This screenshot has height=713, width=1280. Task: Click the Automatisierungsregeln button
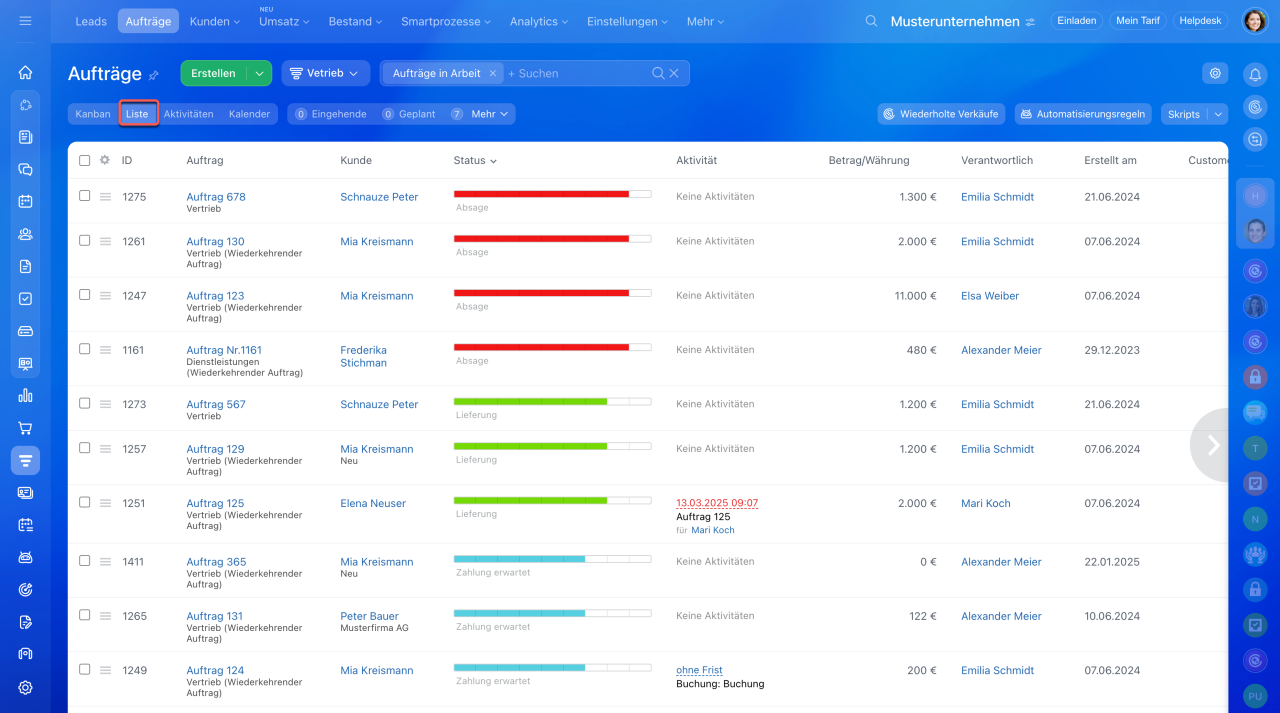click(x=1082, y=114)
